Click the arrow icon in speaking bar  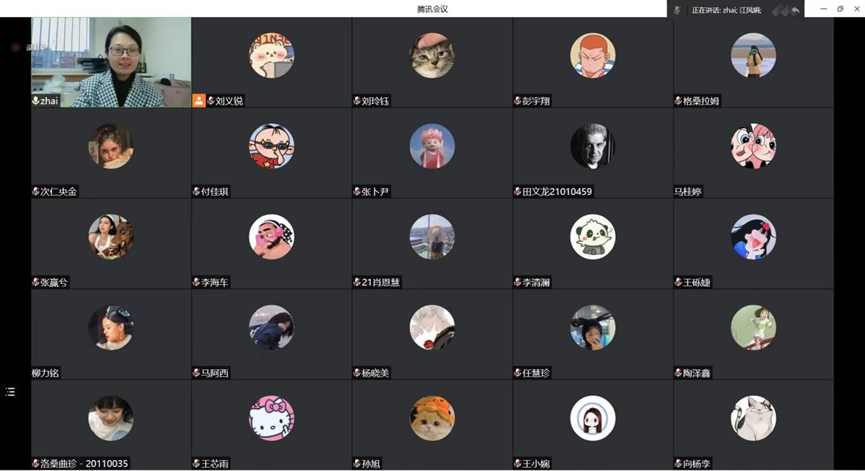point(795,10)
